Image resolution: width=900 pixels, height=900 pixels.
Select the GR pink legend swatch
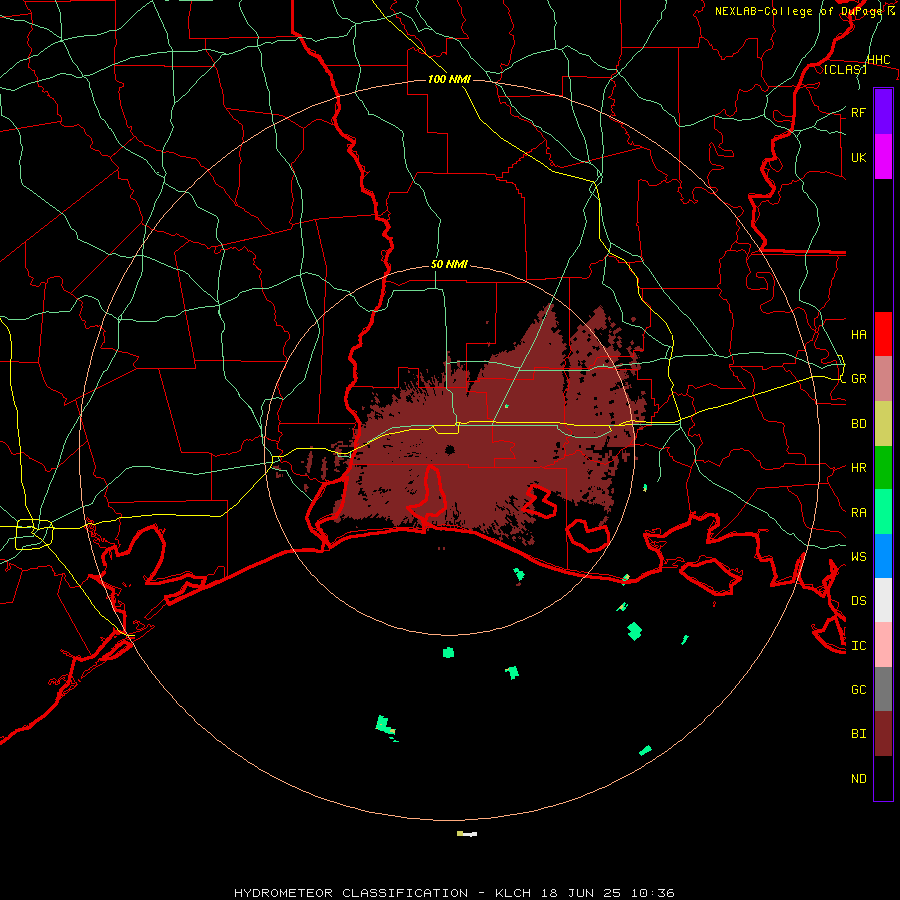click(883, 379)
